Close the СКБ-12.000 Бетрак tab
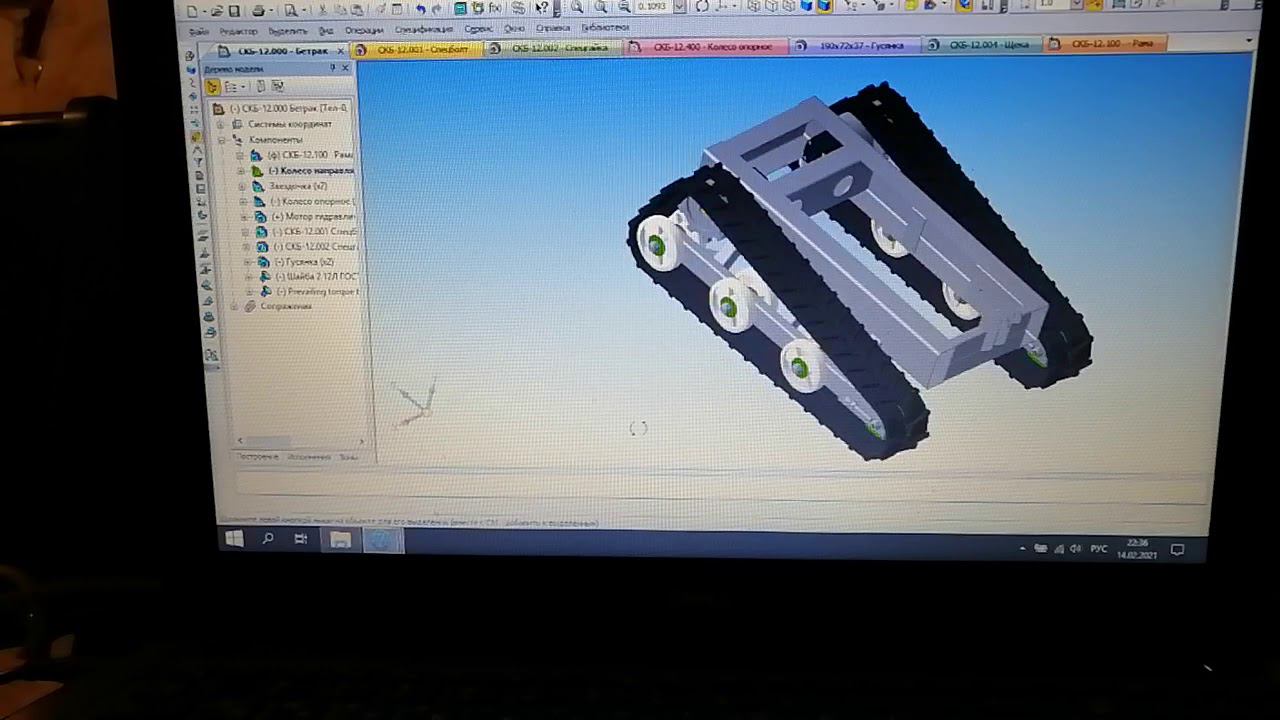 click(341, 50)
